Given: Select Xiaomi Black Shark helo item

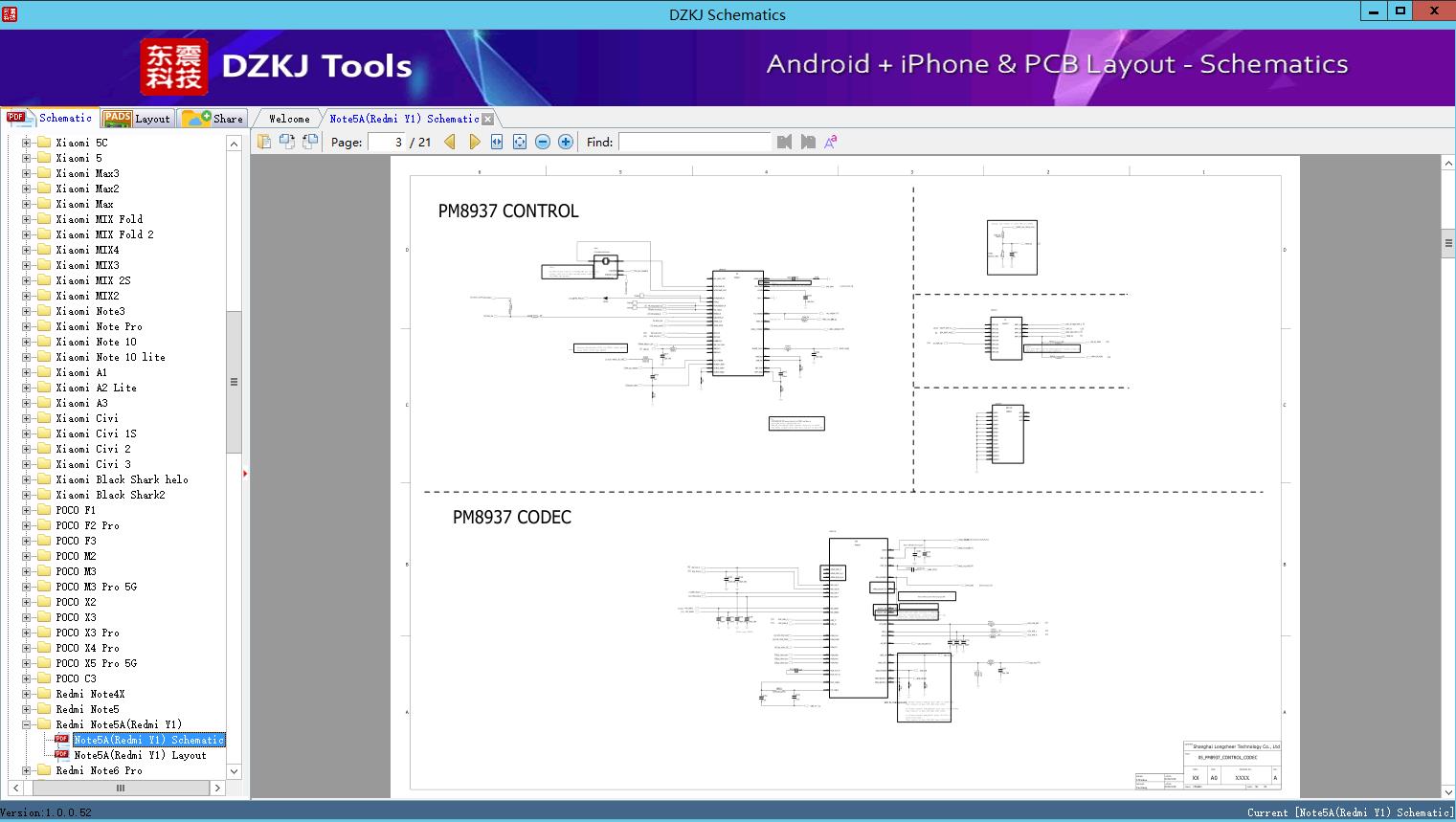Looking at the screenshot, I should pos(122,479).
